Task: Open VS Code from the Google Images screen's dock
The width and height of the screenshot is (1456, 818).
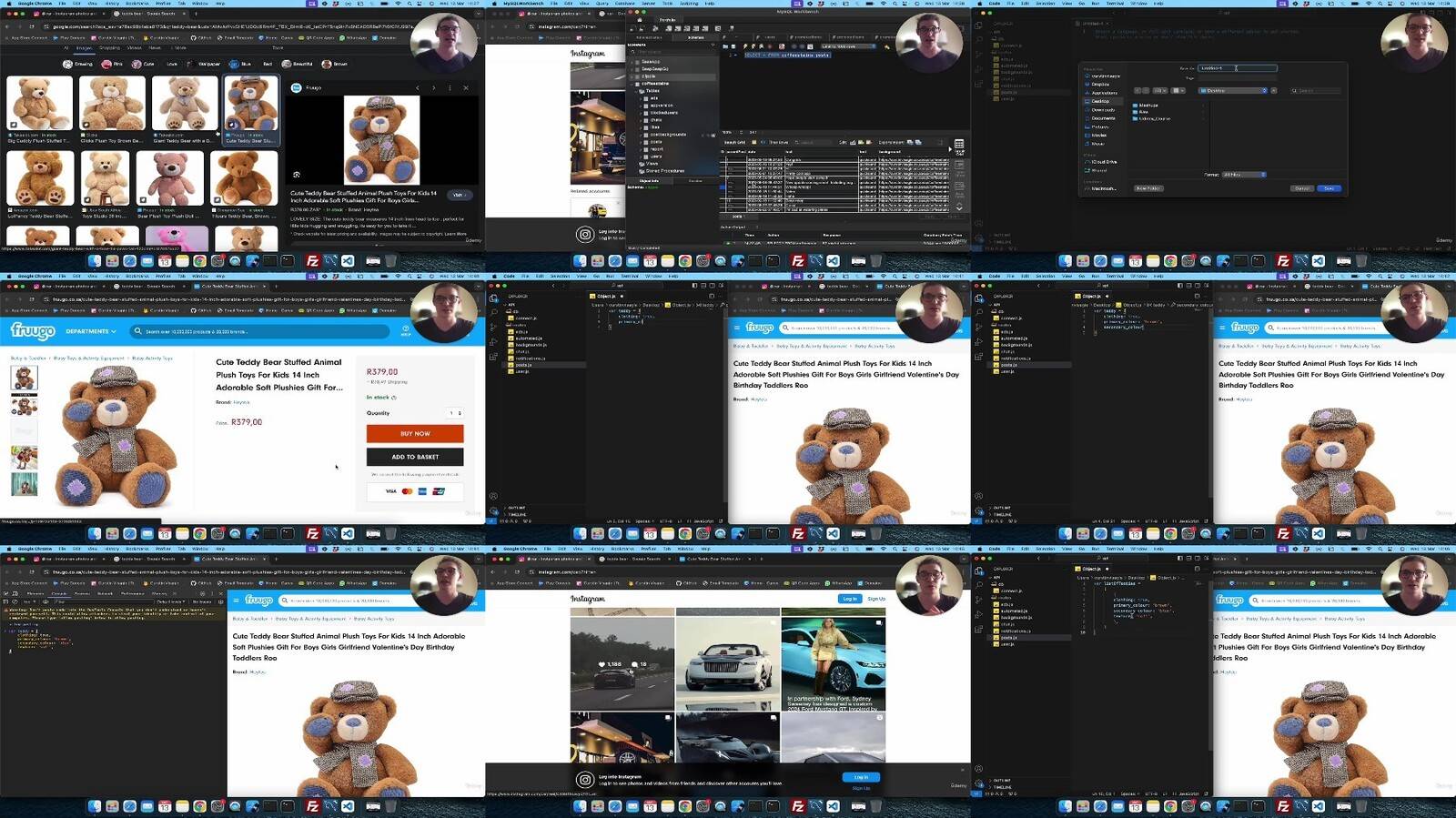Action: 347,261
